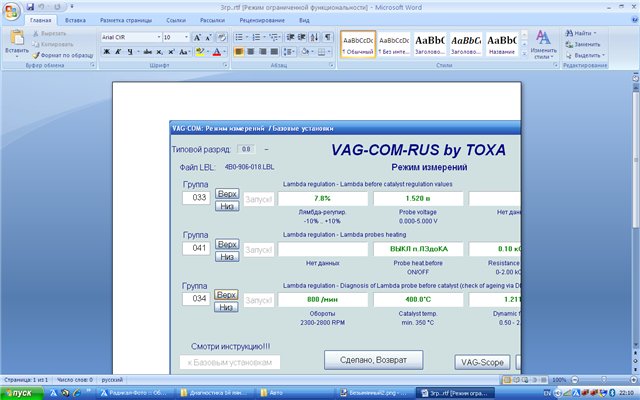
Task: Open the bulleted list dropdown
Action: [247, 38]
